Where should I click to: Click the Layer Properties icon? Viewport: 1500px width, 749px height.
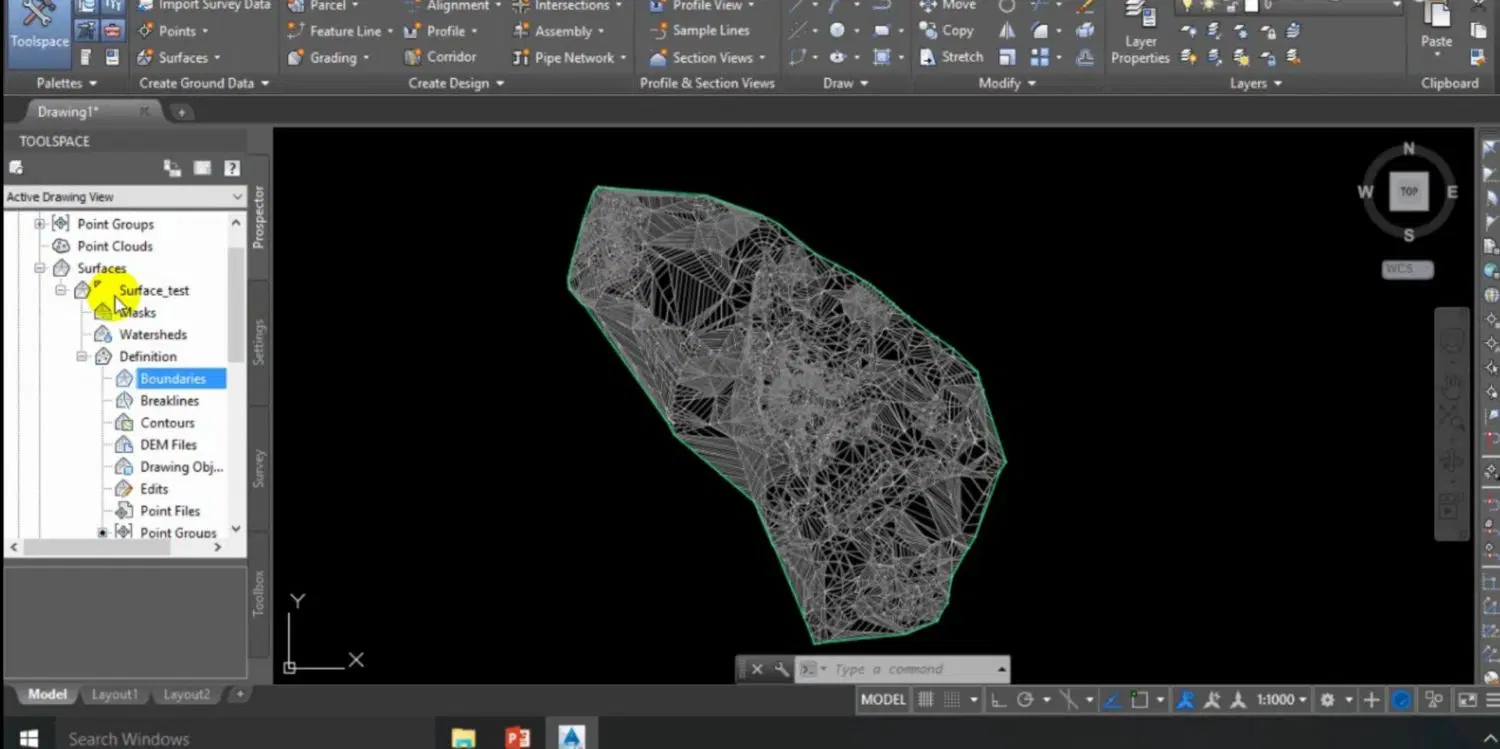(x=1140, y=35)
